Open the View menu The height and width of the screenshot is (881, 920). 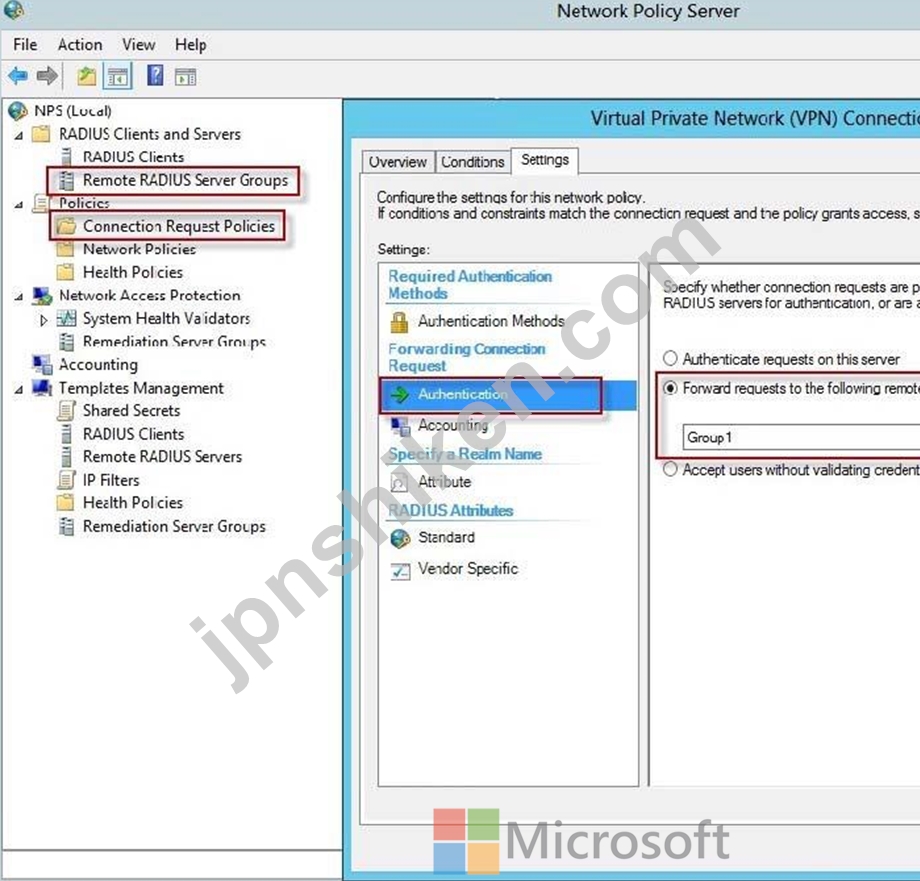click(x=139, y=45)
